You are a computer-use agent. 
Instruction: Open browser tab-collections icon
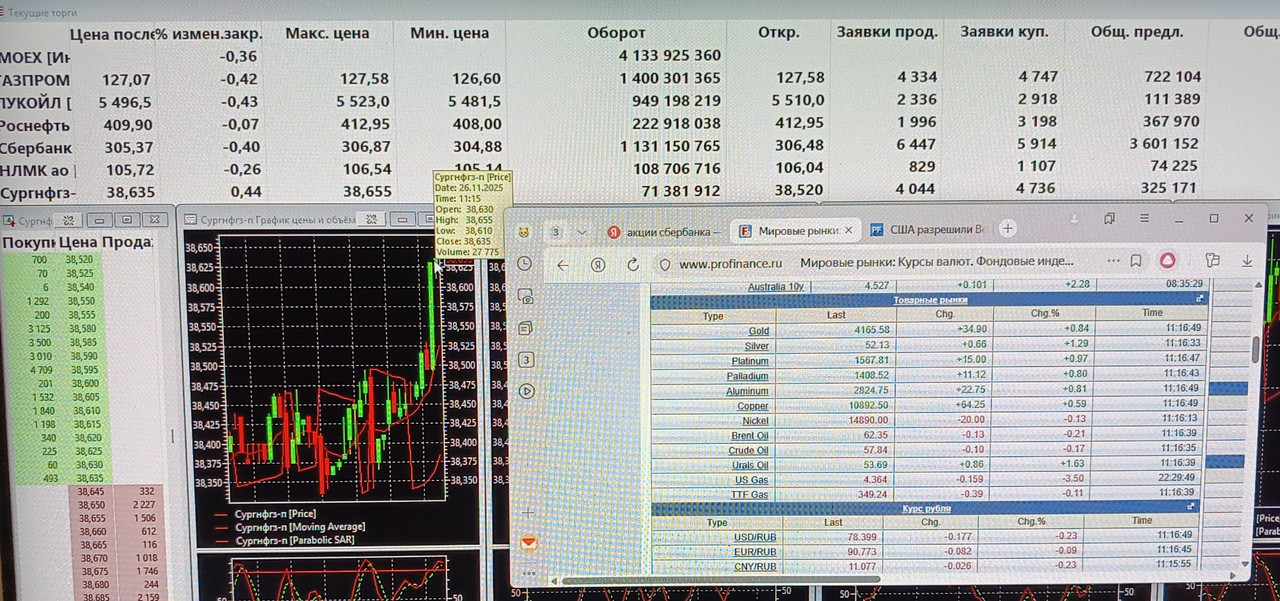tap(1109, 218)
